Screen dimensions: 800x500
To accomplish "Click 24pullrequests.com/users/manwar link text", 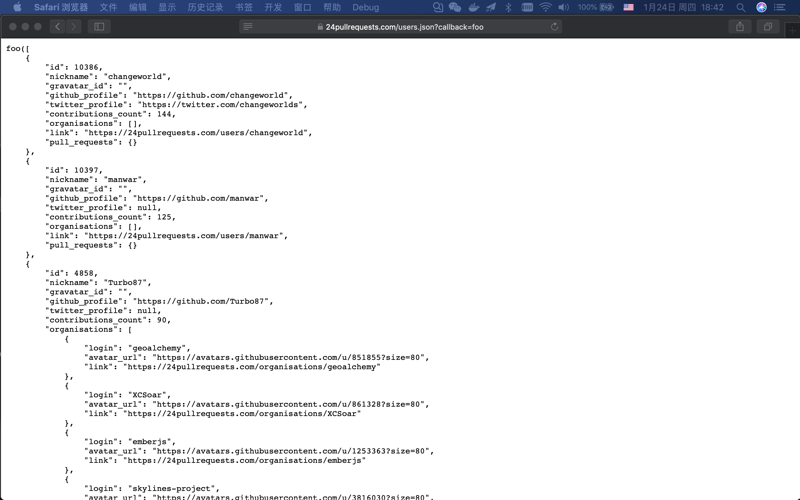I will pyautogui.click(x=186, y=236).
